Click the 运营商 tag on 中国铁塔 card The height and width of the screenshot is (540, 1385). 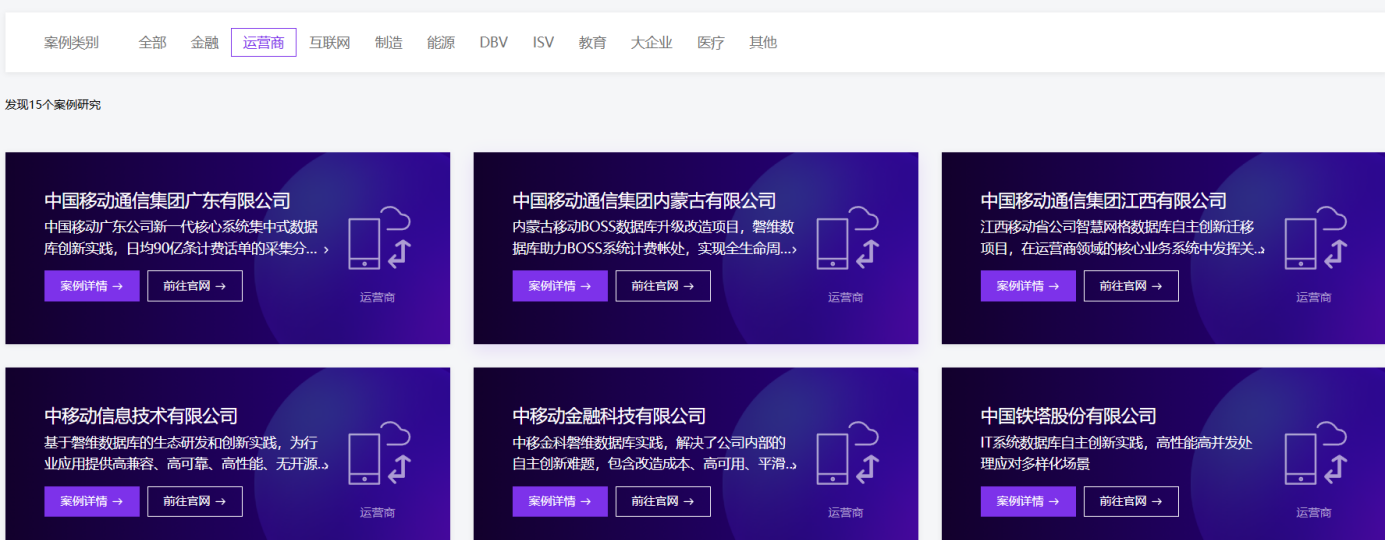pos(1314,512)
